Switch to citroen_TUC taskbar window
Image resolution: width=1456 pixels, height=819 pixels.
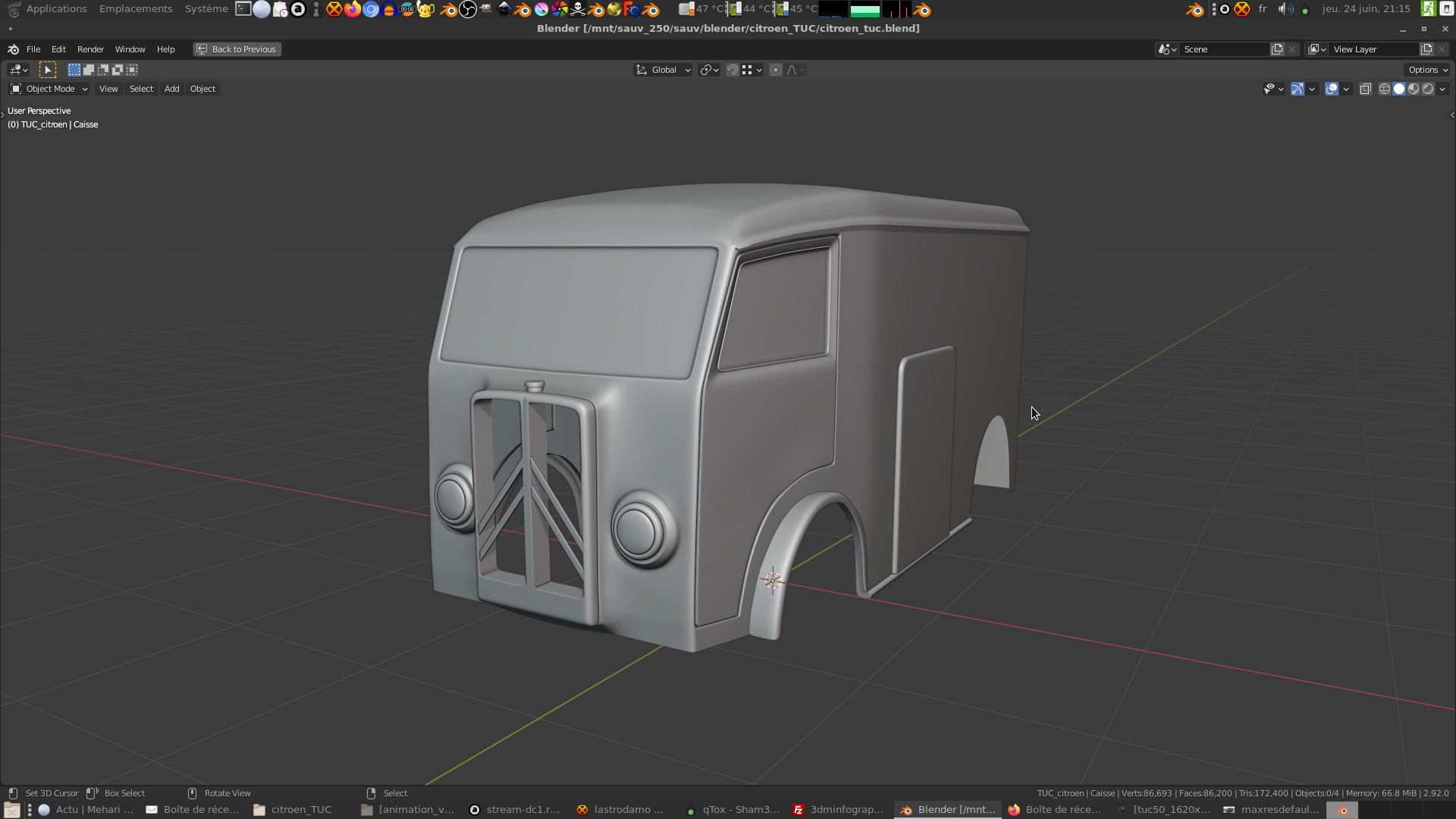(x=293, y=810)
